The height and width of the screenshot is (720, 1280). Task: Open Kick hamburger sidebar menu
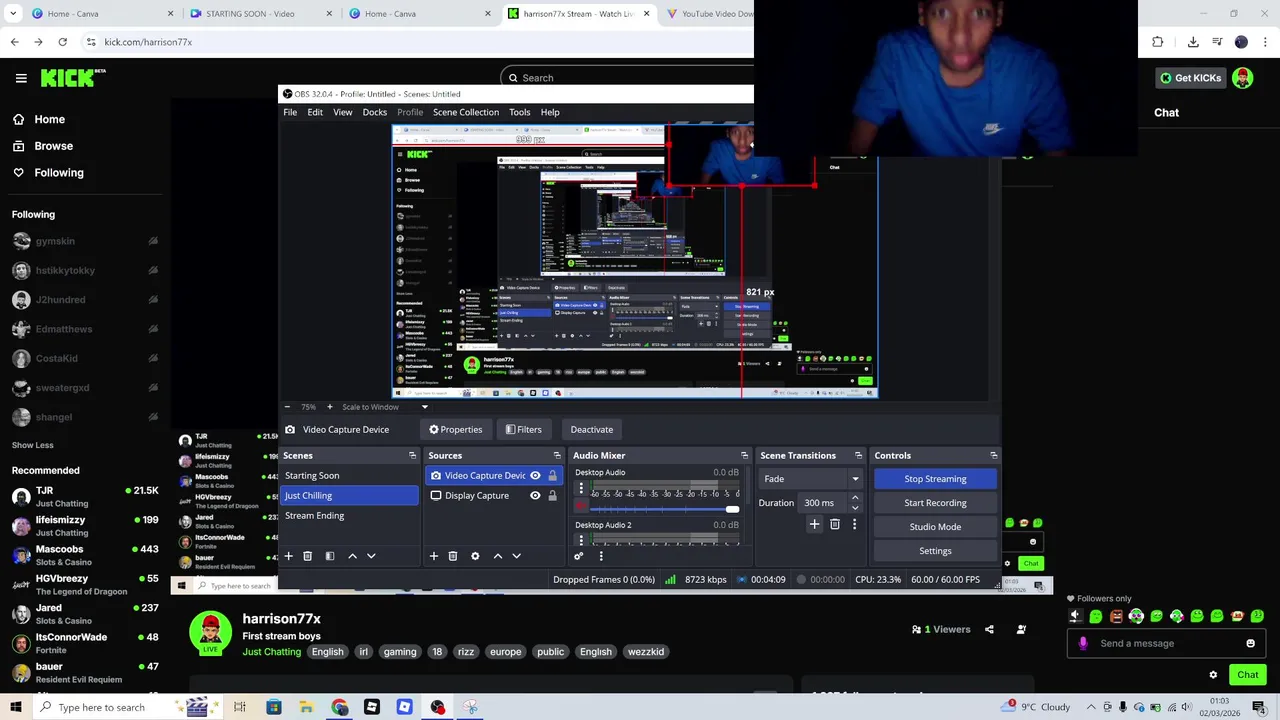click(x=21, y=78)
